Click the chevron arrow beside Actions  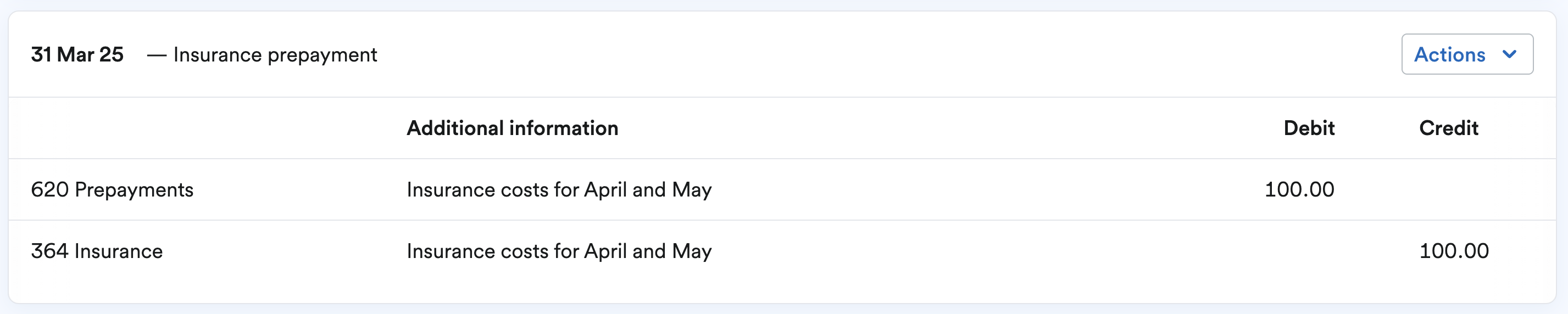[x=1510, y=54]
